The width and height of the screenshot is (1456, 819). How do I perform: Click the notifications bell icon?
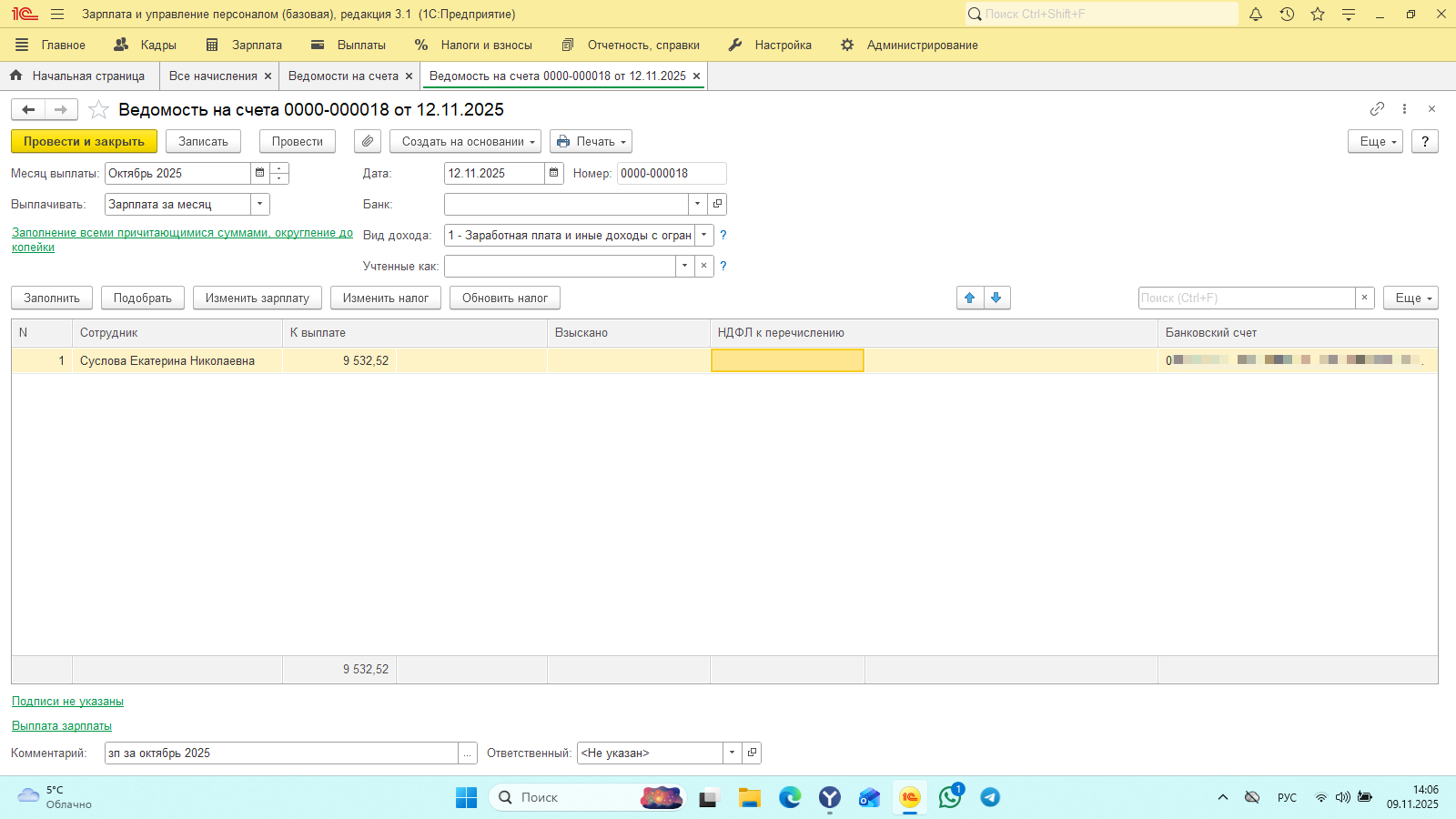click(1256, 14)
